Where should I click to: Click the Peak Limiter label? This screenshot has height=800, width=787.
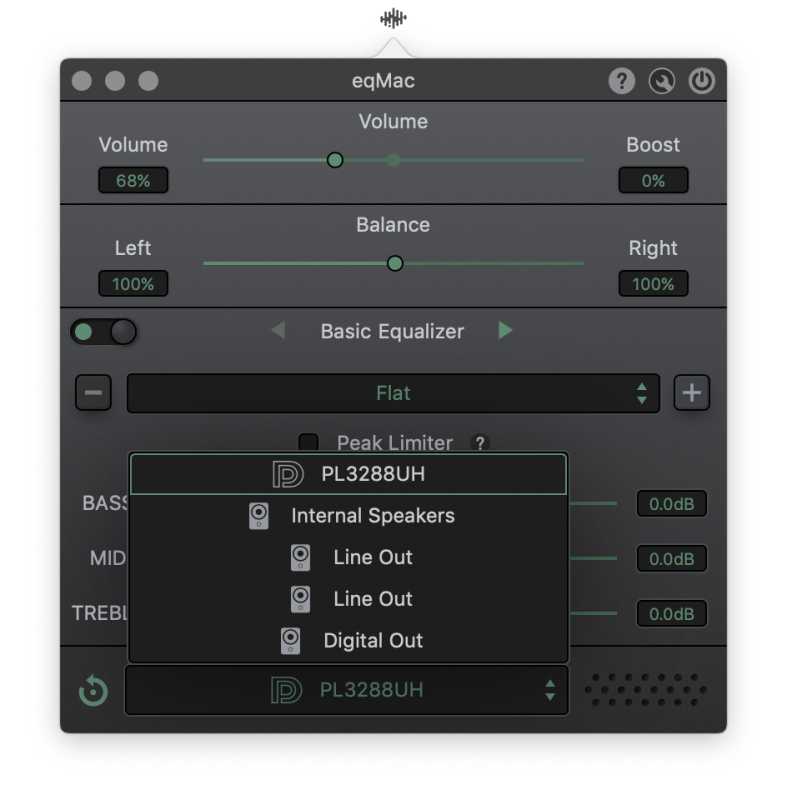click(395, 443)
